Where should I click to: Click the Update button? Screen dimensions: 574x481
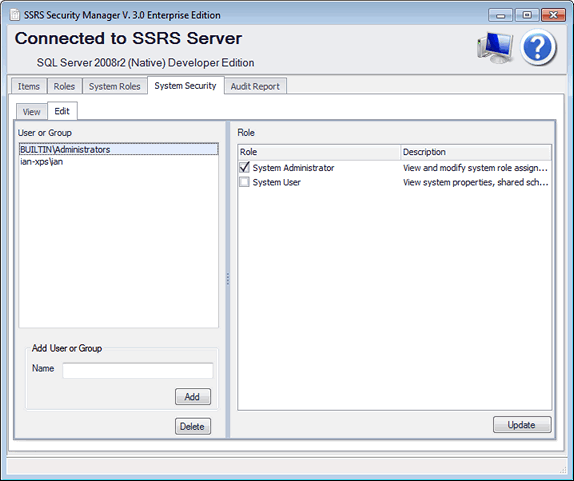click(522, 425)
